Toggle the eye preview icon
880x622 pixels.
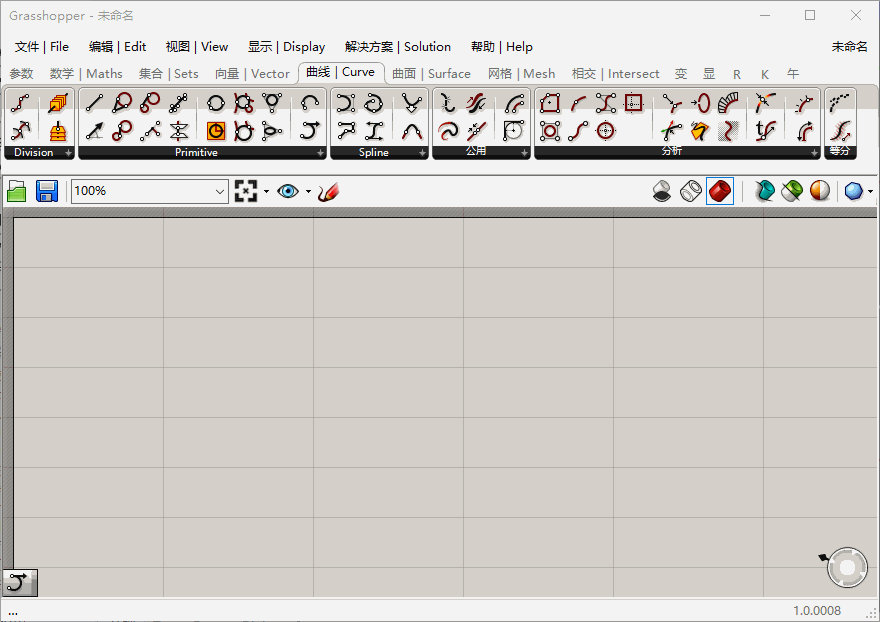click(x=288, y=191)
